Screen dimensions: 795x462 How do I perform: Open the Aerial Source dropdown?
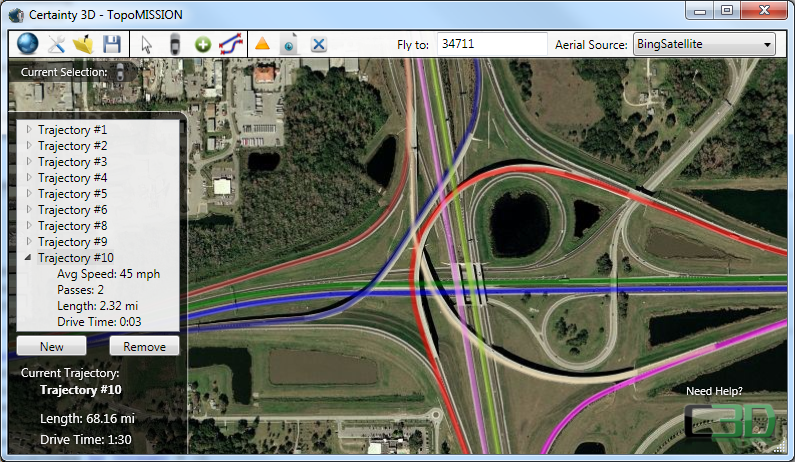click(705, 45)
